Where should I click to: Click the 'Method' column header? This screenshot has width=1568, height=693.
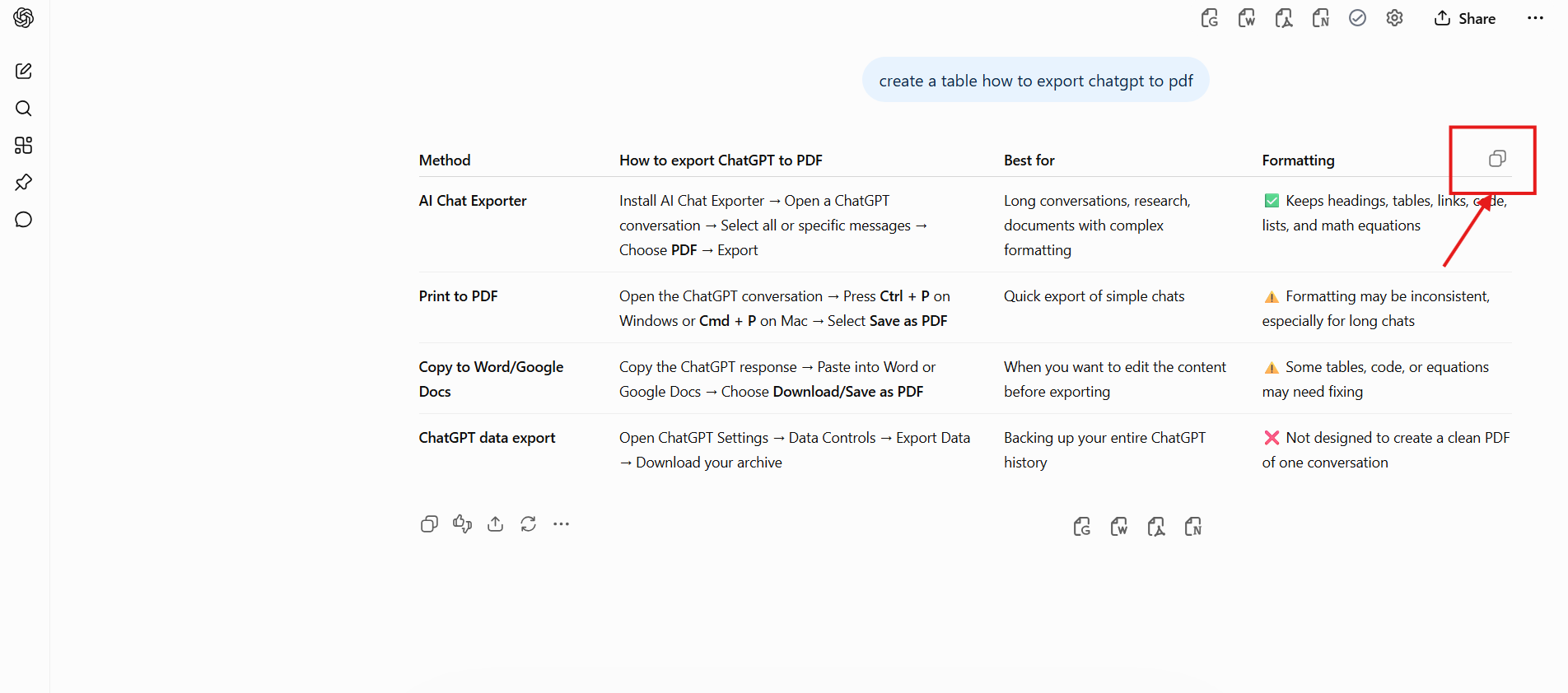click(x=445, y=160)
